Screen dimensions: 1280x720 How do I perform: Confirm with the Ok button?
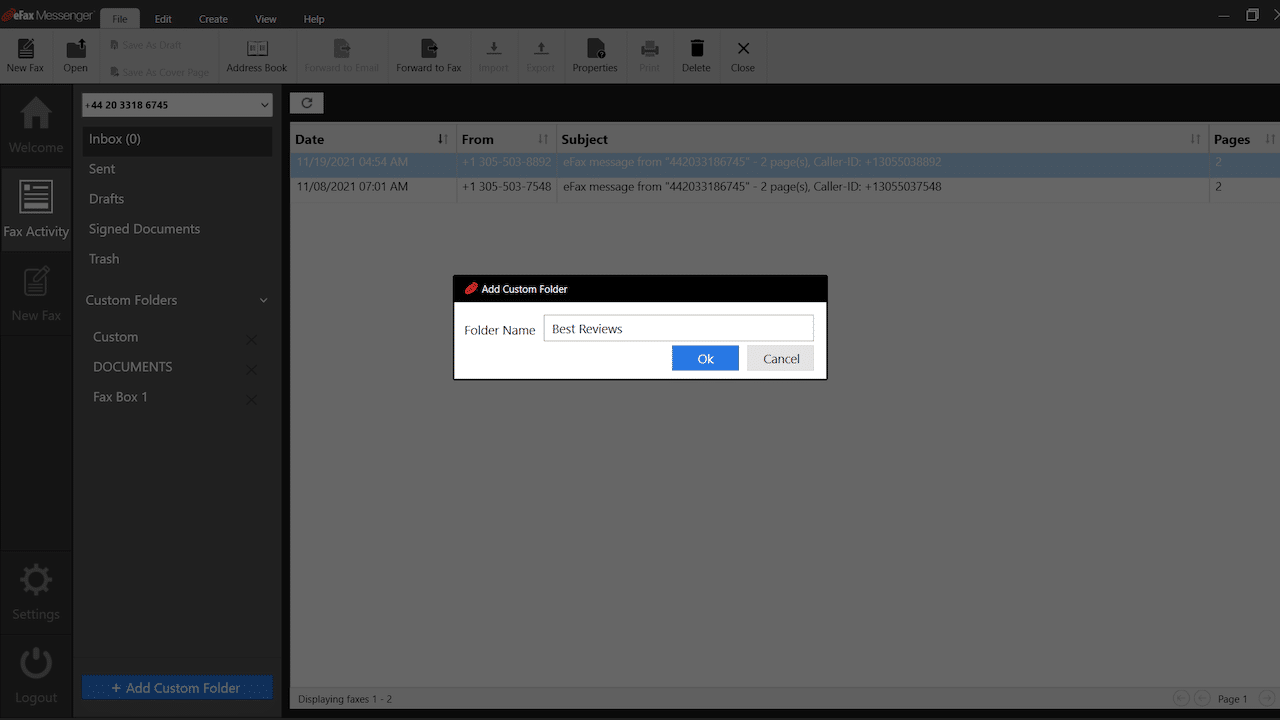[705, 357]
